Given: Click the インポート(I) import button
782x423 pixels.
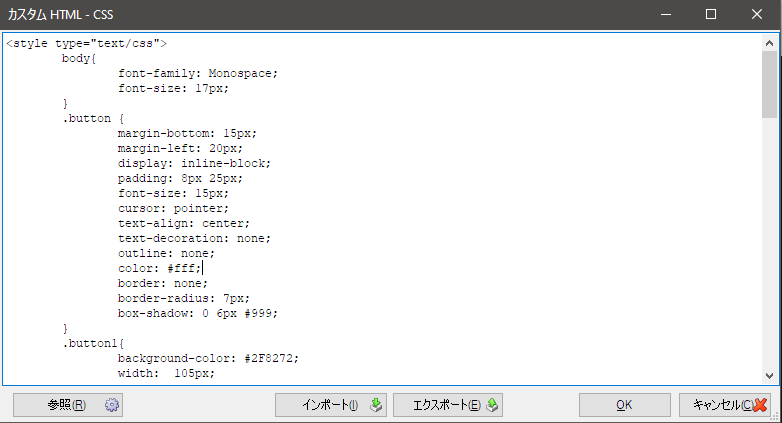Looking at the screenshot, I should pyautogui.click(x=331, y=405).
